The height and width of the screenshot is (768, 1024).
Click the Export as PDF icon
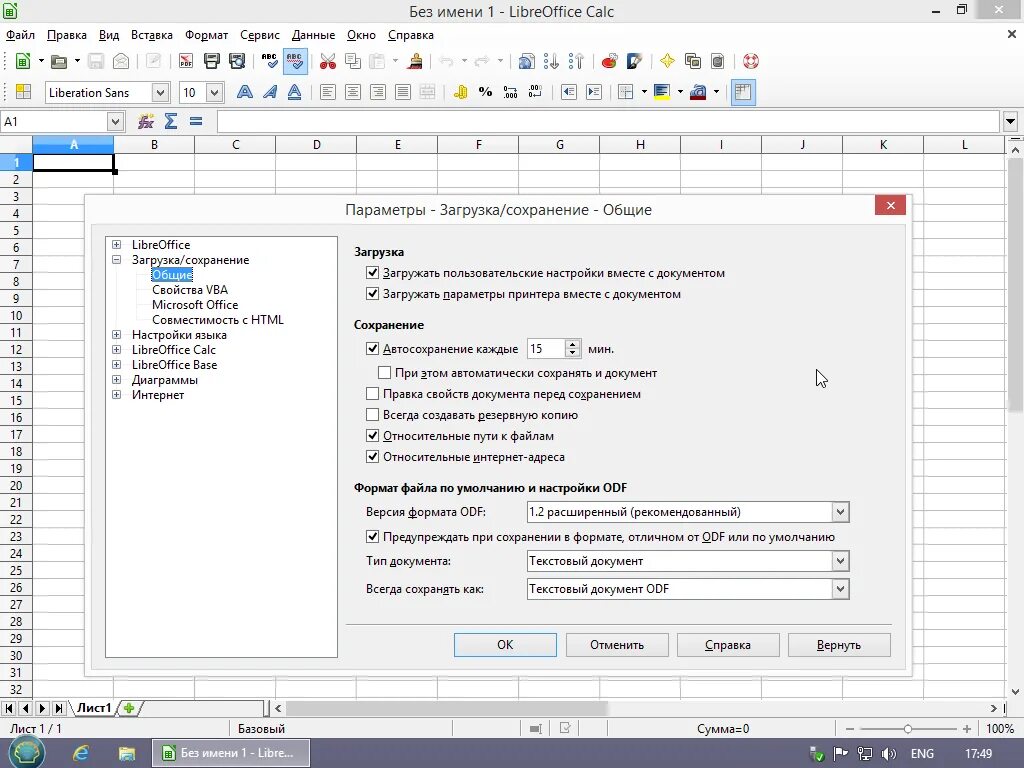(x=185, y=61)
